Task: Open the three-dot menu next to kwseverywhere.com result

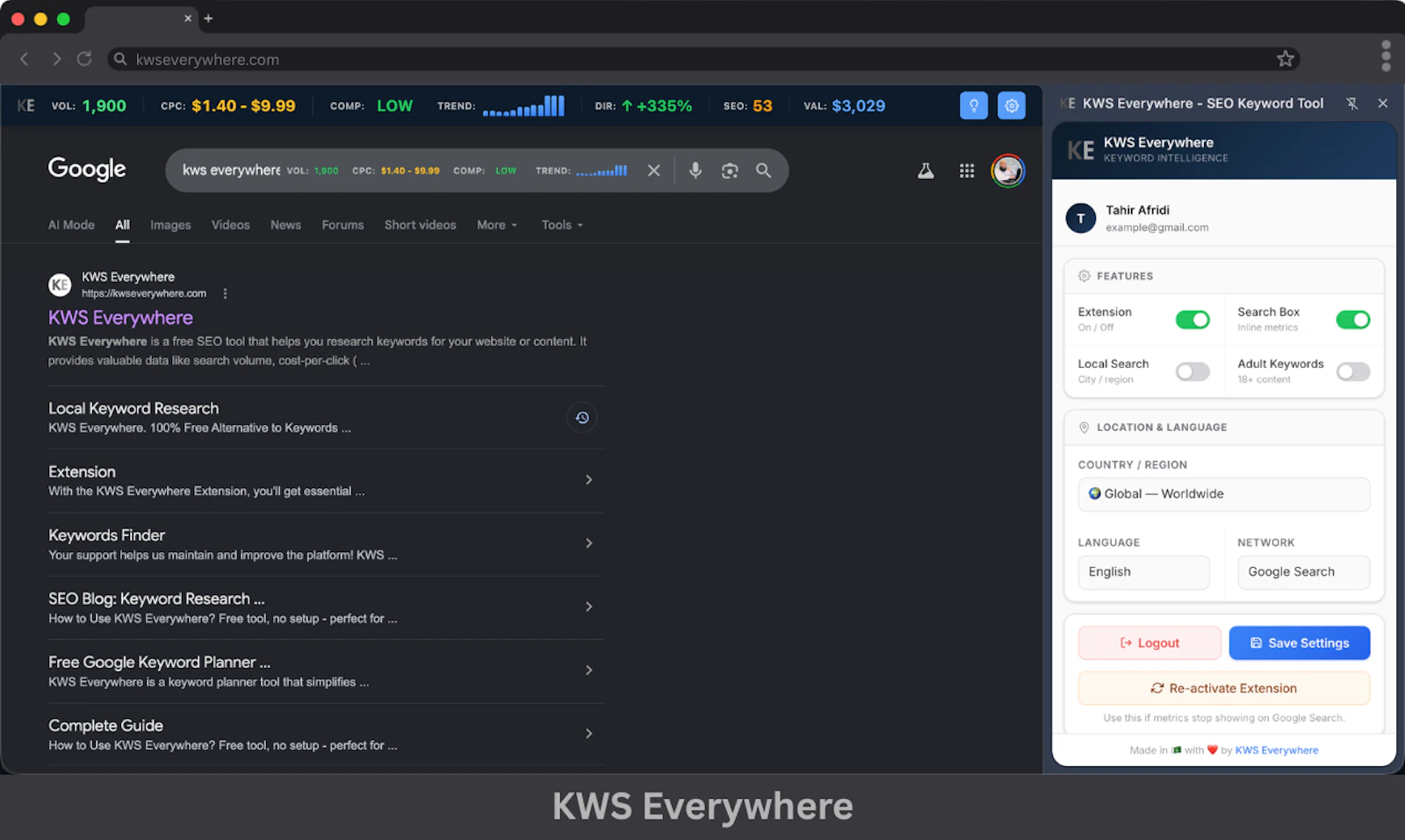Action: [225, 293]
